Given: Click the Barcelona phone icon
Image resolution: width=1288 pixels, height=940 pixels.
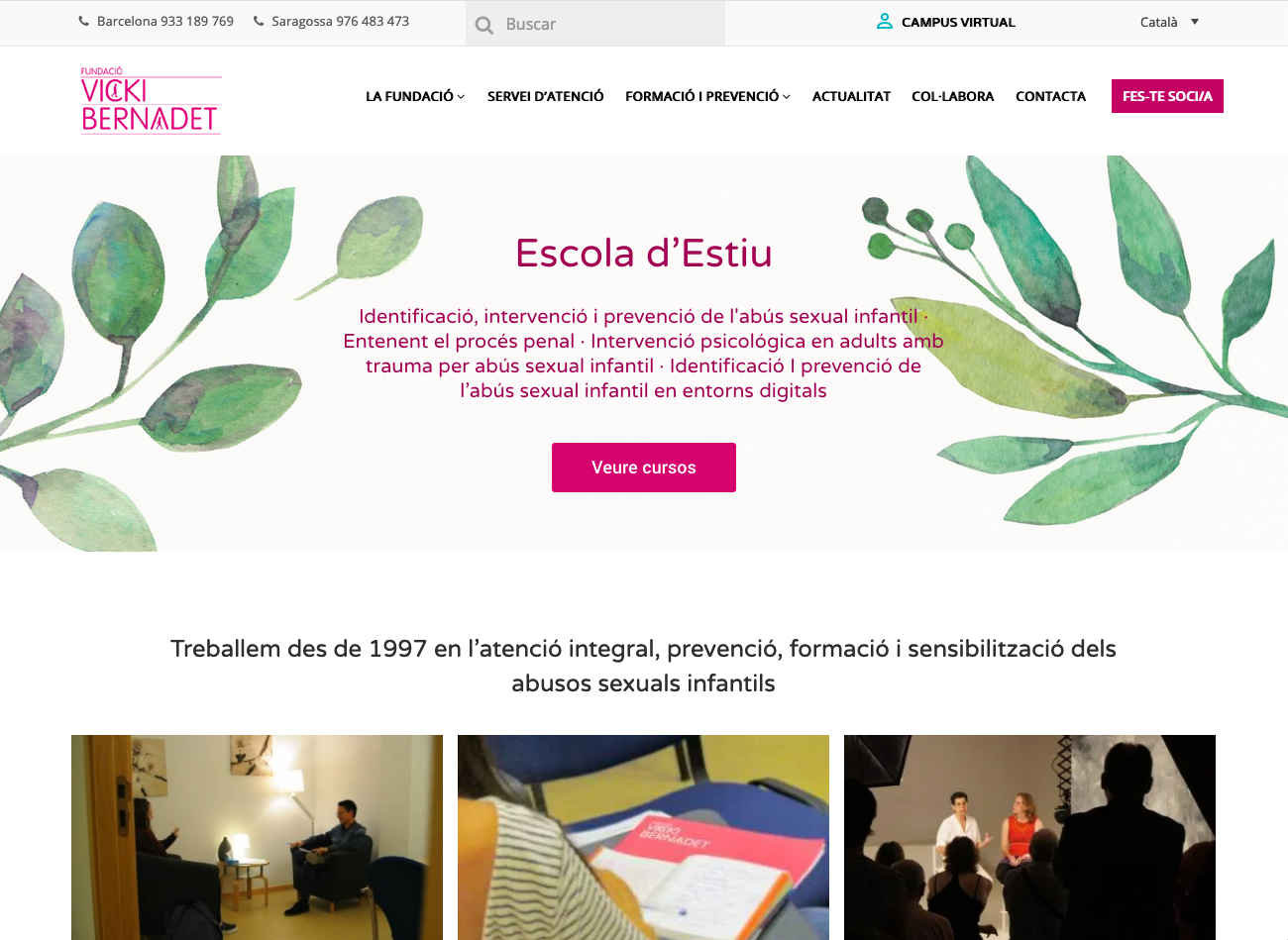Looking at the screenshot, I should pyautogui.click(x=84, y=21).
